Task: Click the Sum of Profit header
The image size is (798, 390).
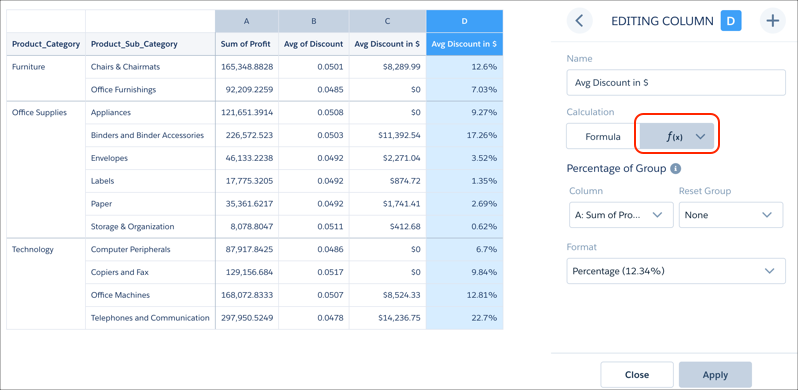Action: 247,44
